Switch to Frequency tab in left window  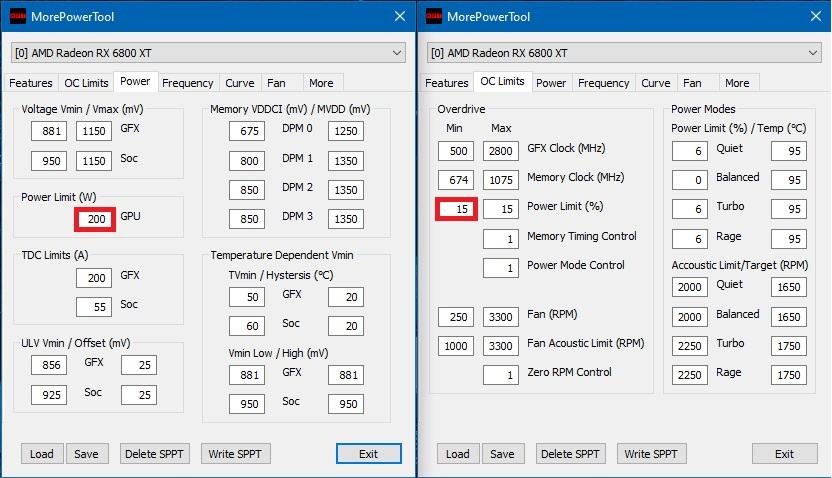pyautogui.click(x=187, y=83)
